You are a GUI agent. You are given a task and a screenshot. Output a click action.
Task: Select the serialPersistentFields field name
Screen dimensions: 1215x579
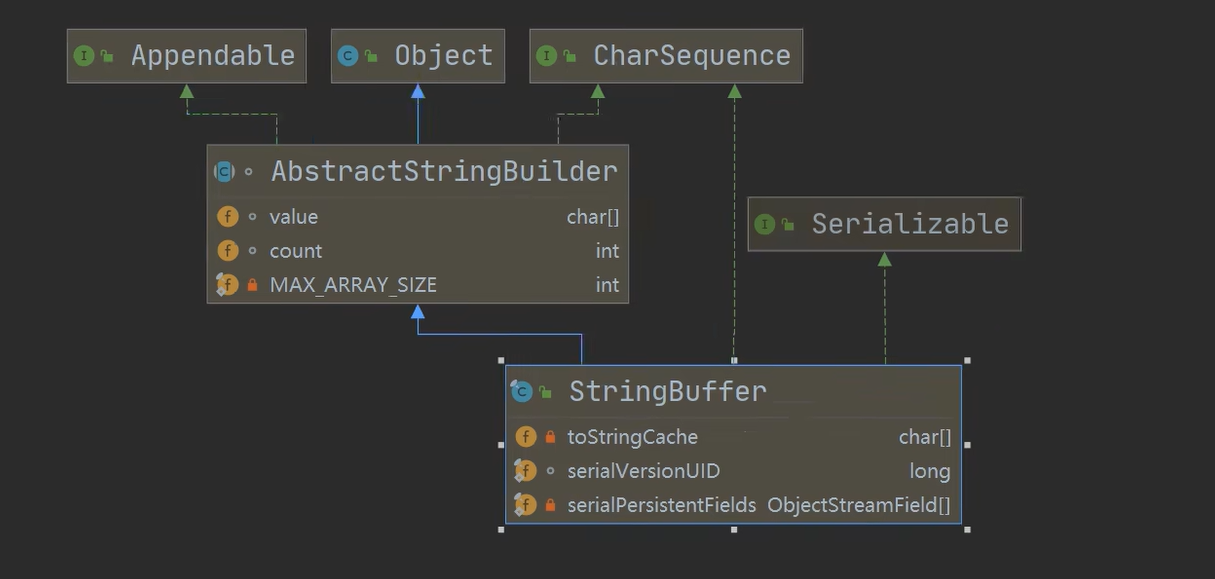pos(662,505)
